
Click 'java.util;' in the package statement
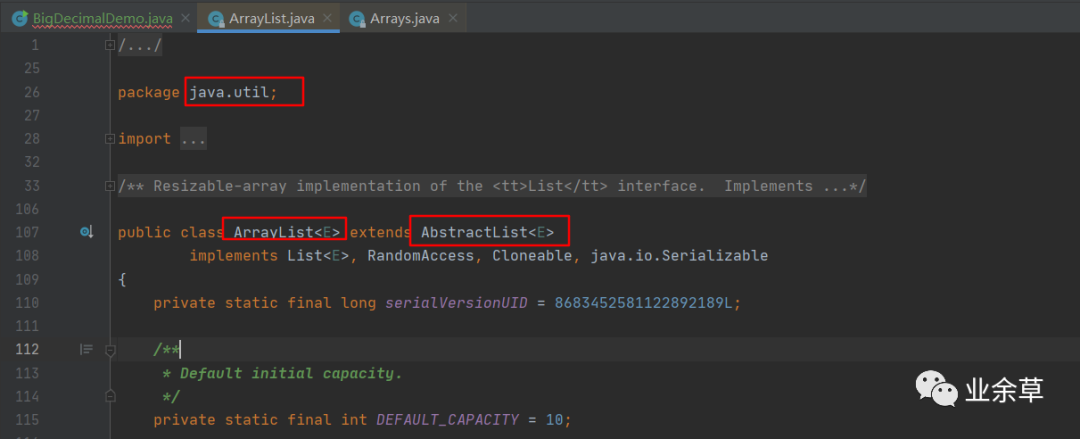(233, 92)
